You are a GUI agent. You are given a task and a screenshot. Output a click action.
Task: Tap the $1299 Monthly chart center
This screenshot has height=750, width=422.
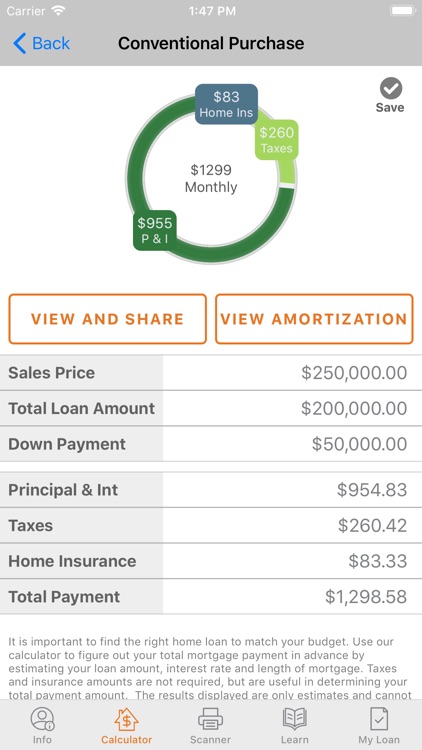211,178
